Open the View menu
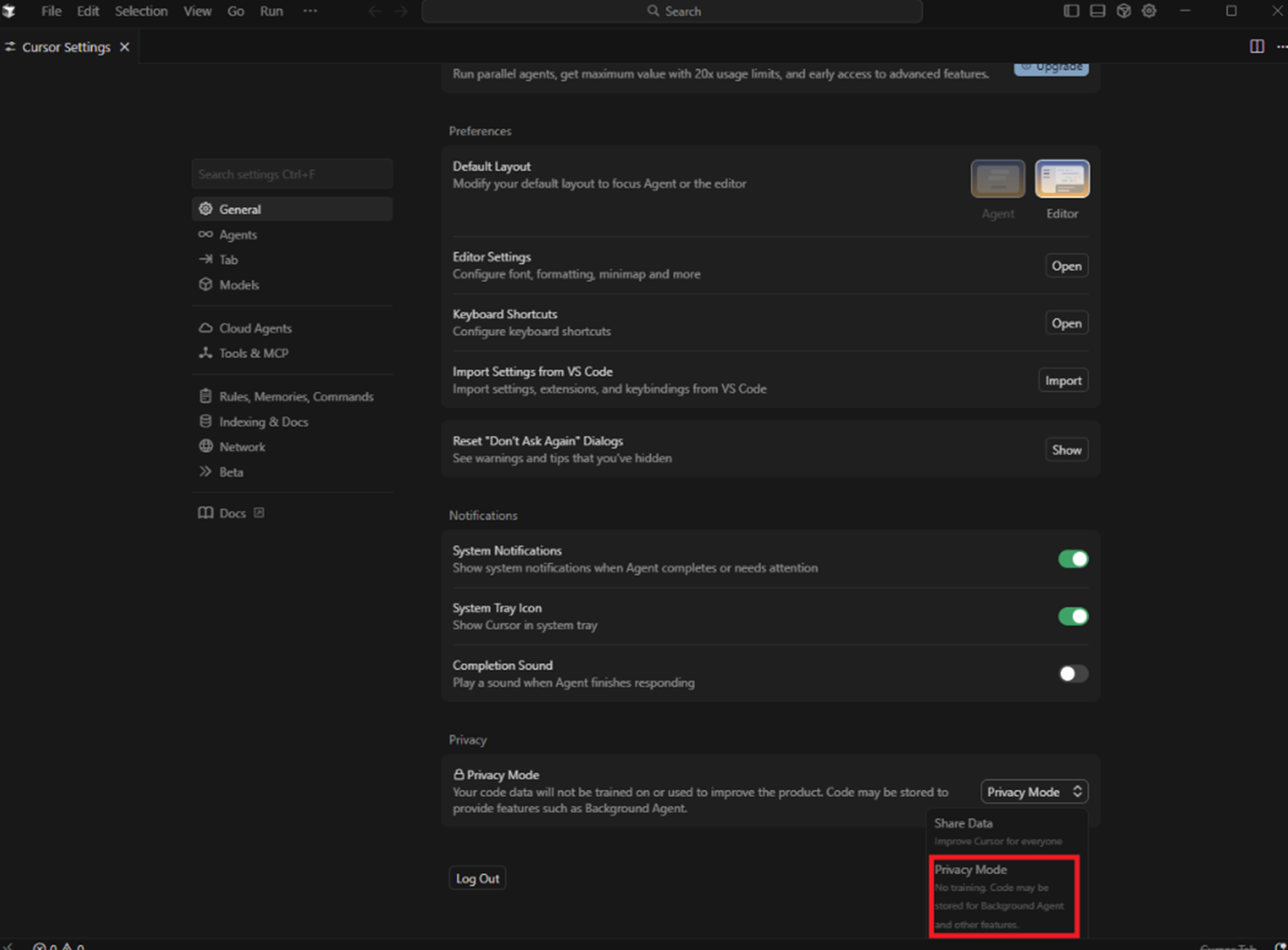 (x=198, y=11)
